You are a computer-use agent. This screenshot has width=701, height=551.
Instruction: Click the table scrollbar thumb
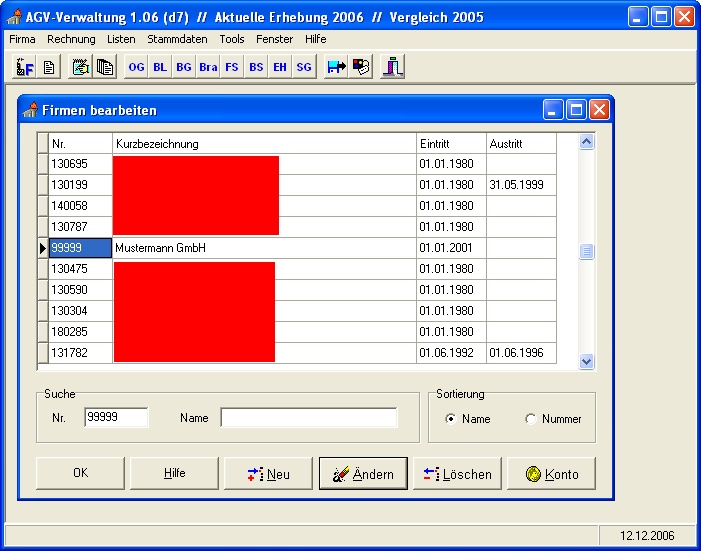point(587,251)
